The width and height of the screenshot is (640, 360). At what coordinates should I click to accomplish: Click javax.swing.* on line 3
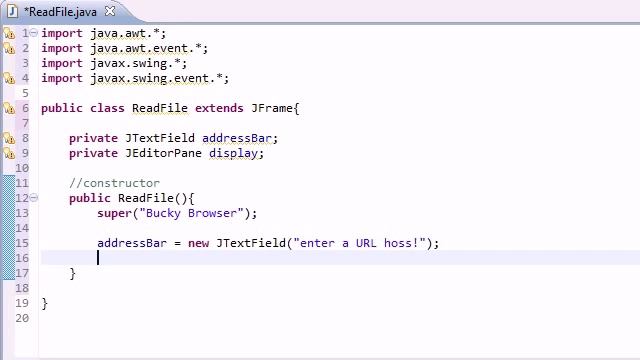coord(135,64)
